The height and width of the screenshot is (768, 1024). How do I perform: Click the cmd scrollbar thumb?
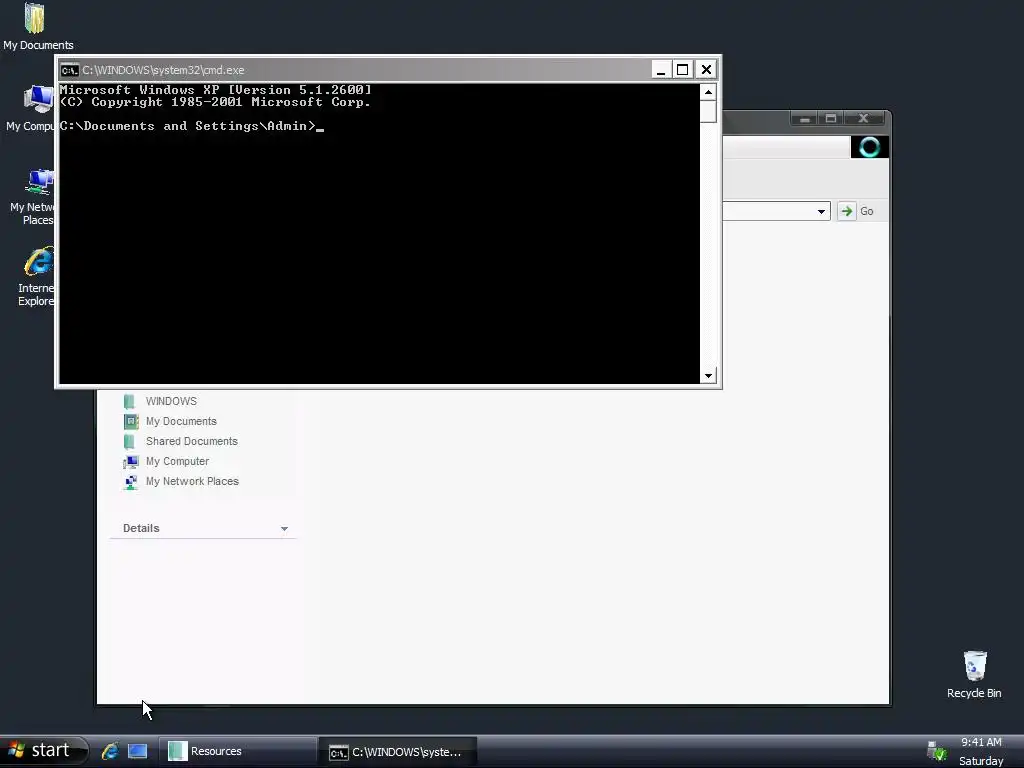(x=708, y=112)
